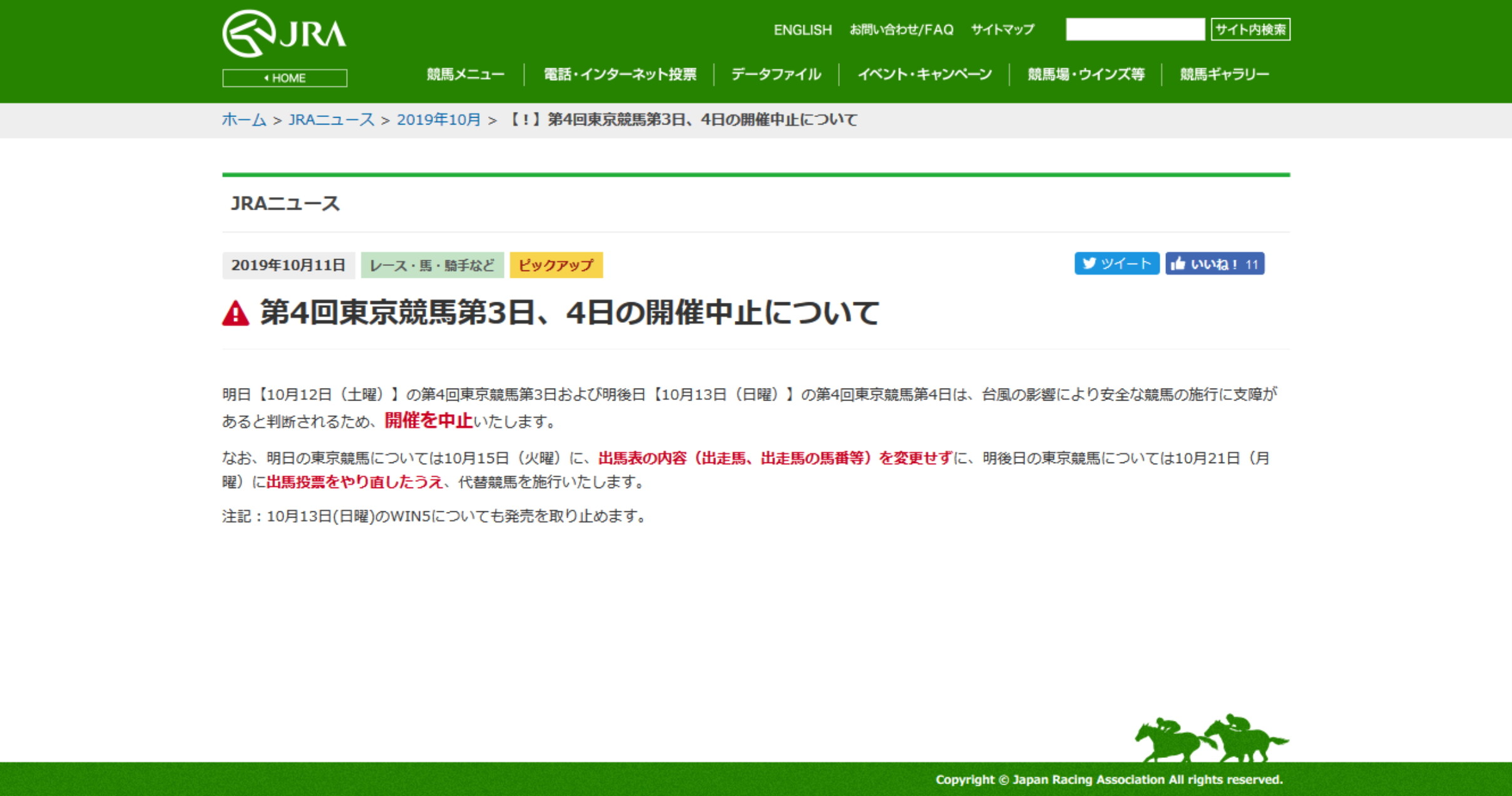Open the データファイル menu item
The height and width of the screenshot is (796, 1512).
coord(776,74)
